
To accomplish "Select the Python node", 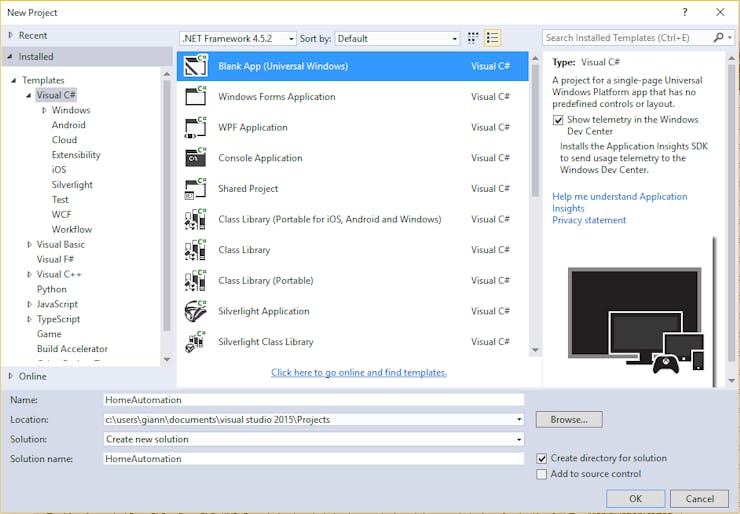I will point(51,289).
